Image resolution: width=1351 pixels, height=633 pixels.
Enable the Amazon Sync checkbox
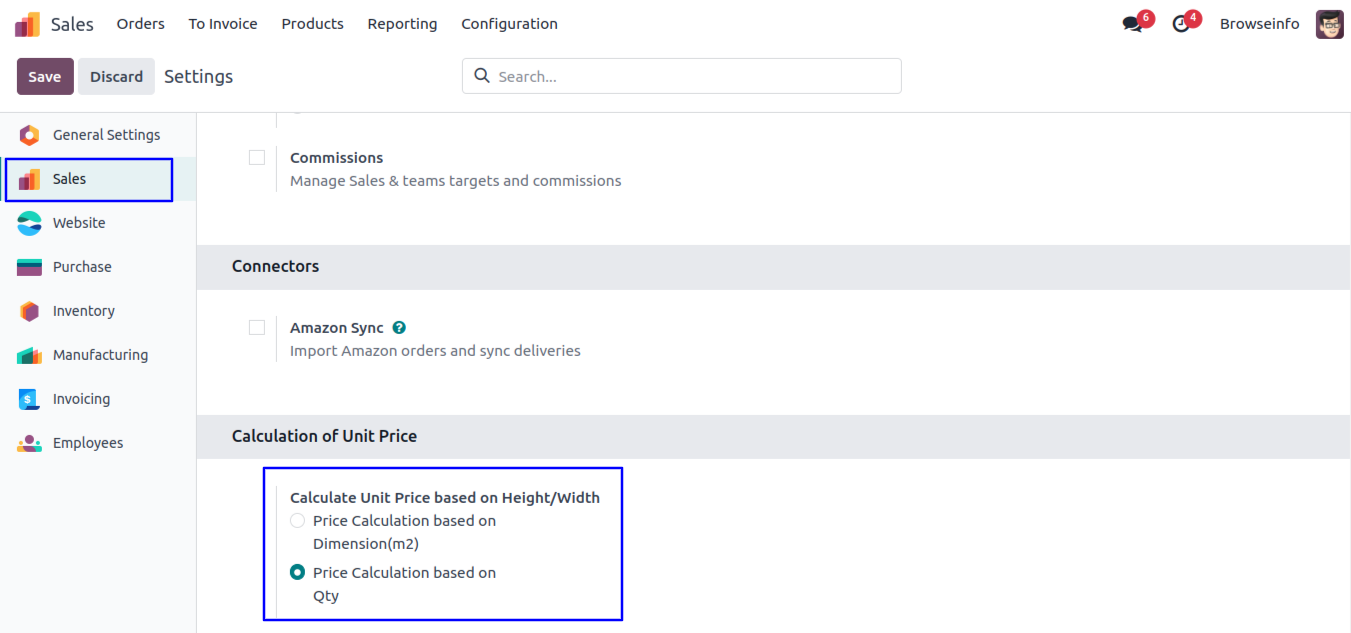tap(257, 327)
